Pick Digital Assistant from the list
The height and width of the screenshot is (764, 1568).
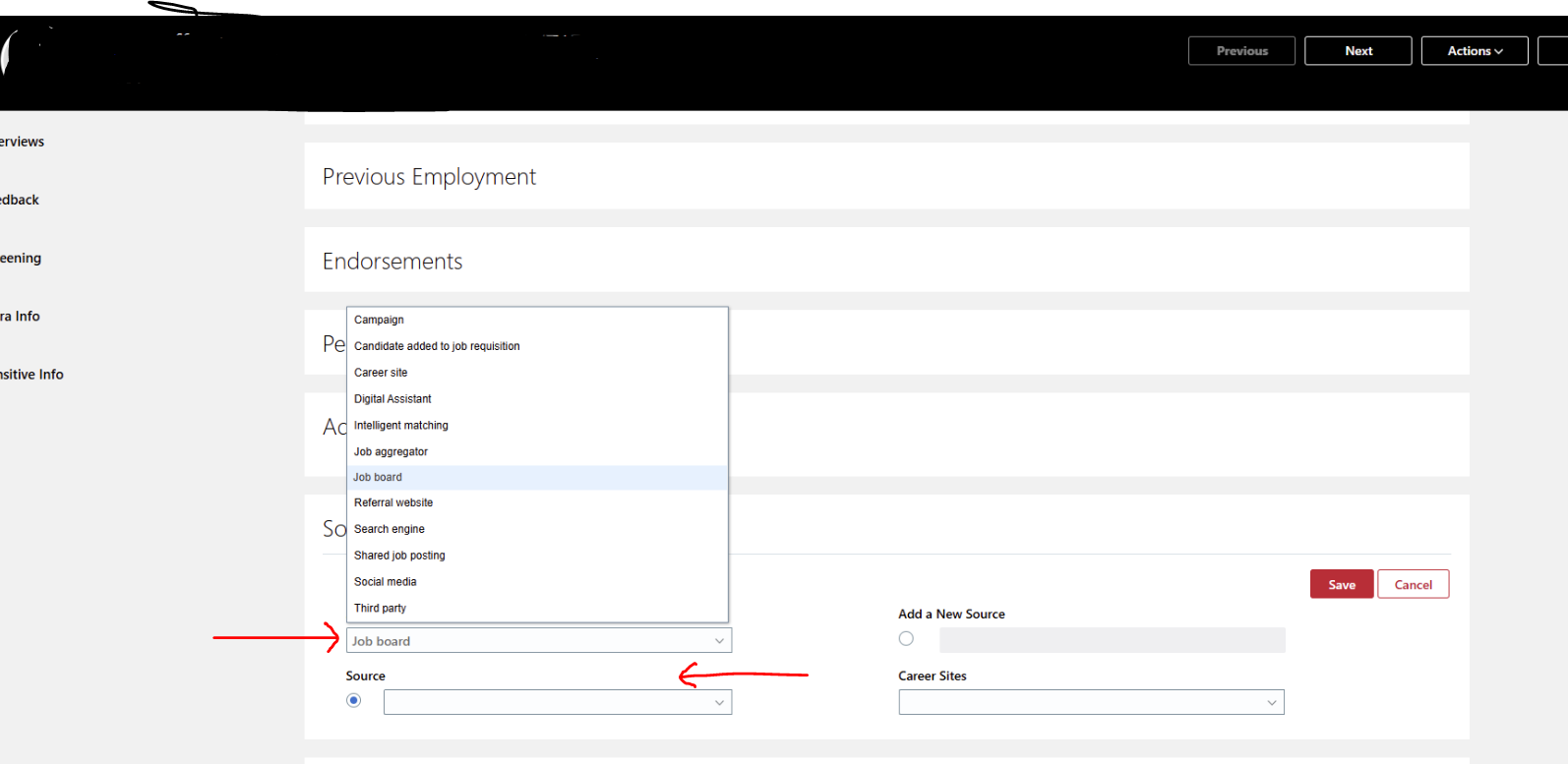point(537,399)
